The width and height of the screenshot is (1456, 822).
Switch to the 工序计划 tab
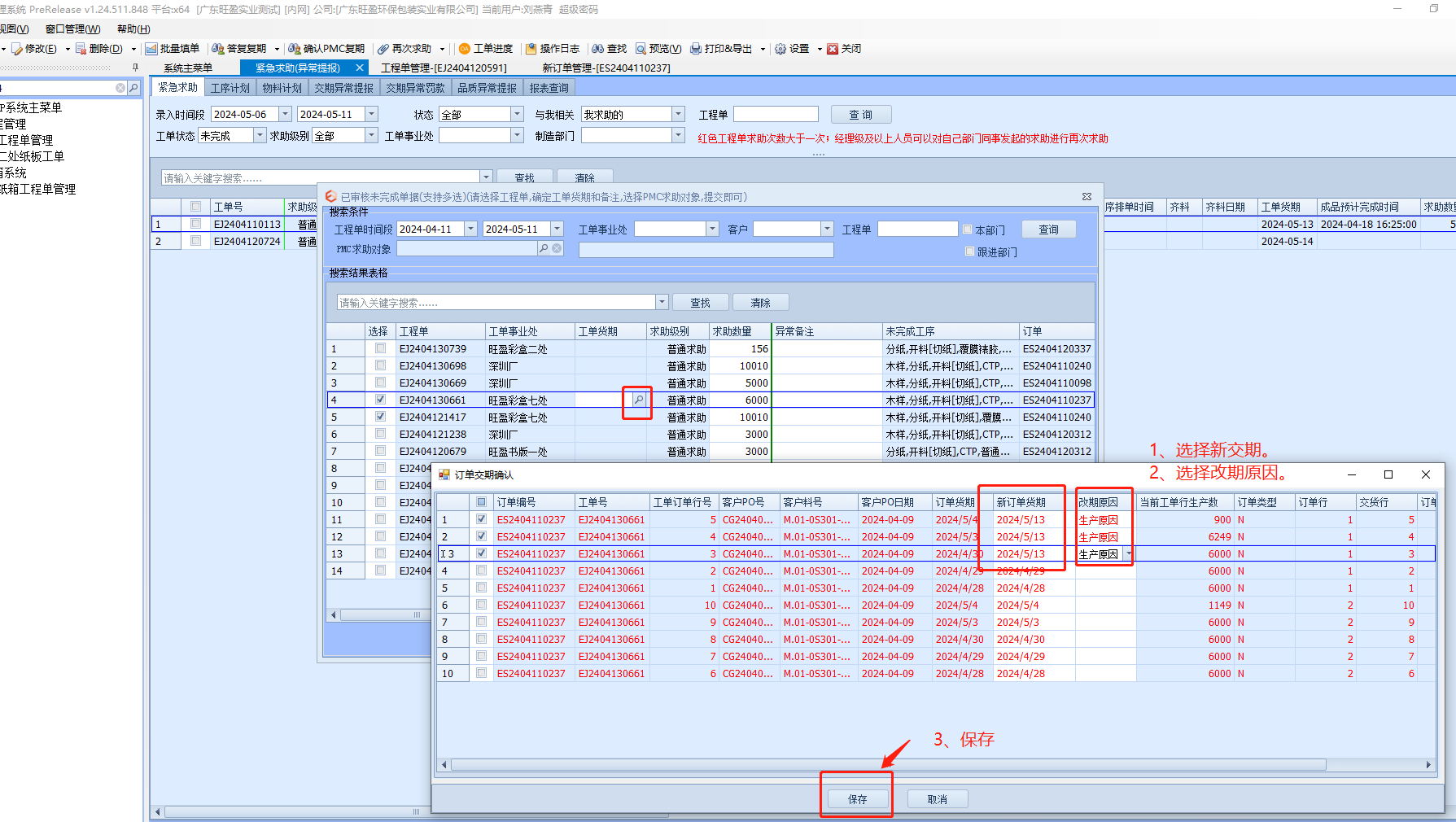tap(230, 88)
